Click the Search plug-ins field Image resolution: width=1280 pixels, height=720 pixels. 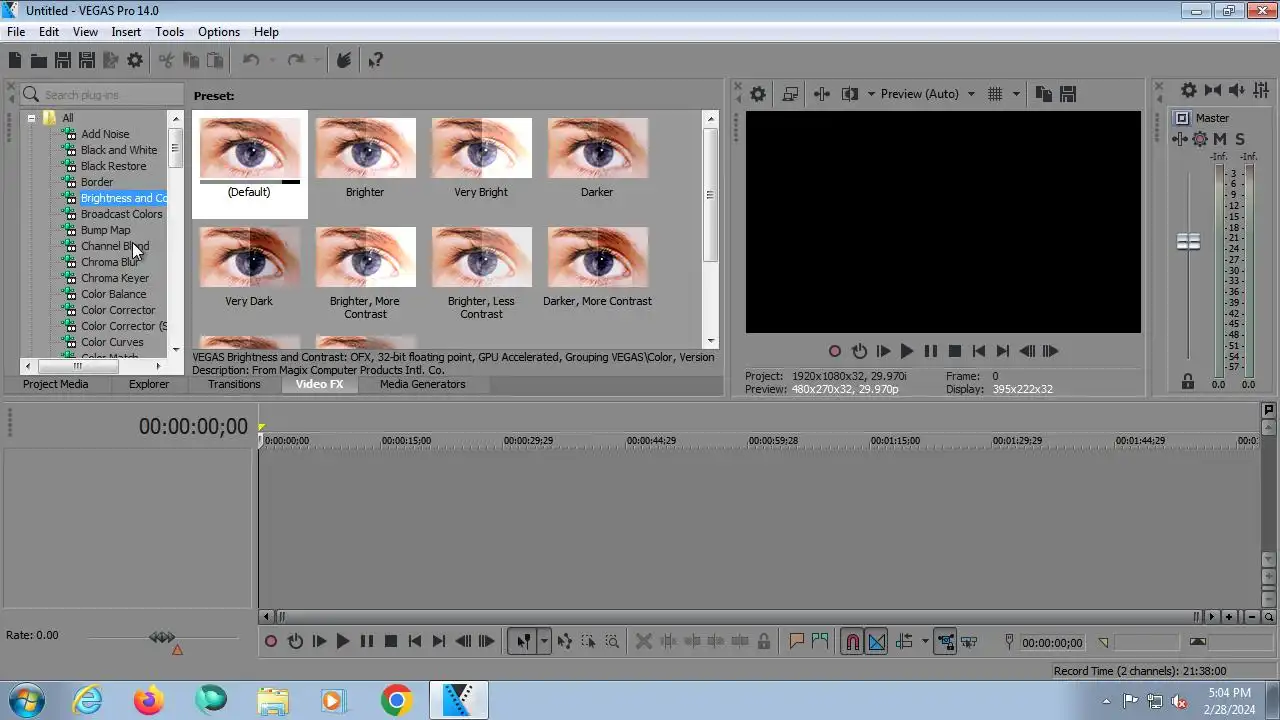point(101,95)
